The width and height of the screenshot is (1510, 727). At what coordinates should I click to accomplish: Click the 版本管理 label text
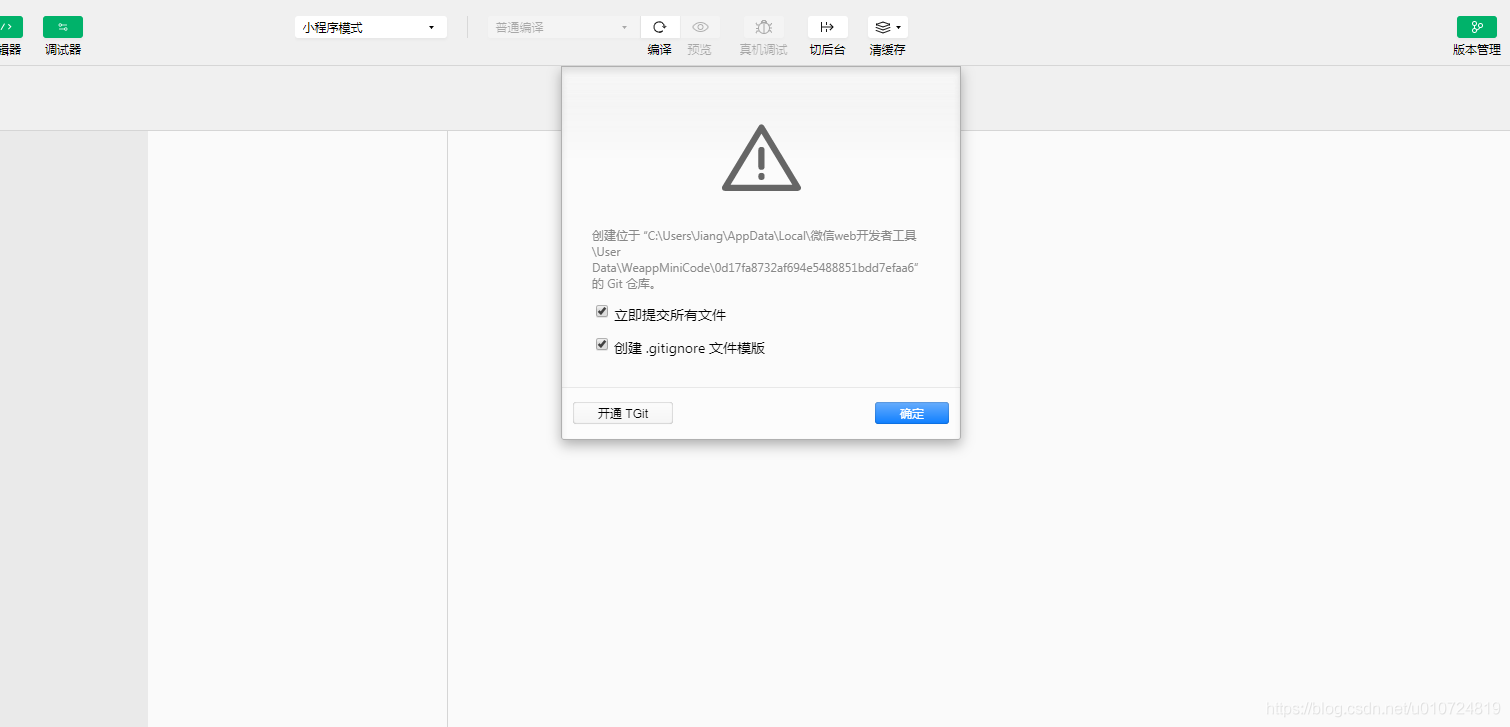(x=1477, y=49)
